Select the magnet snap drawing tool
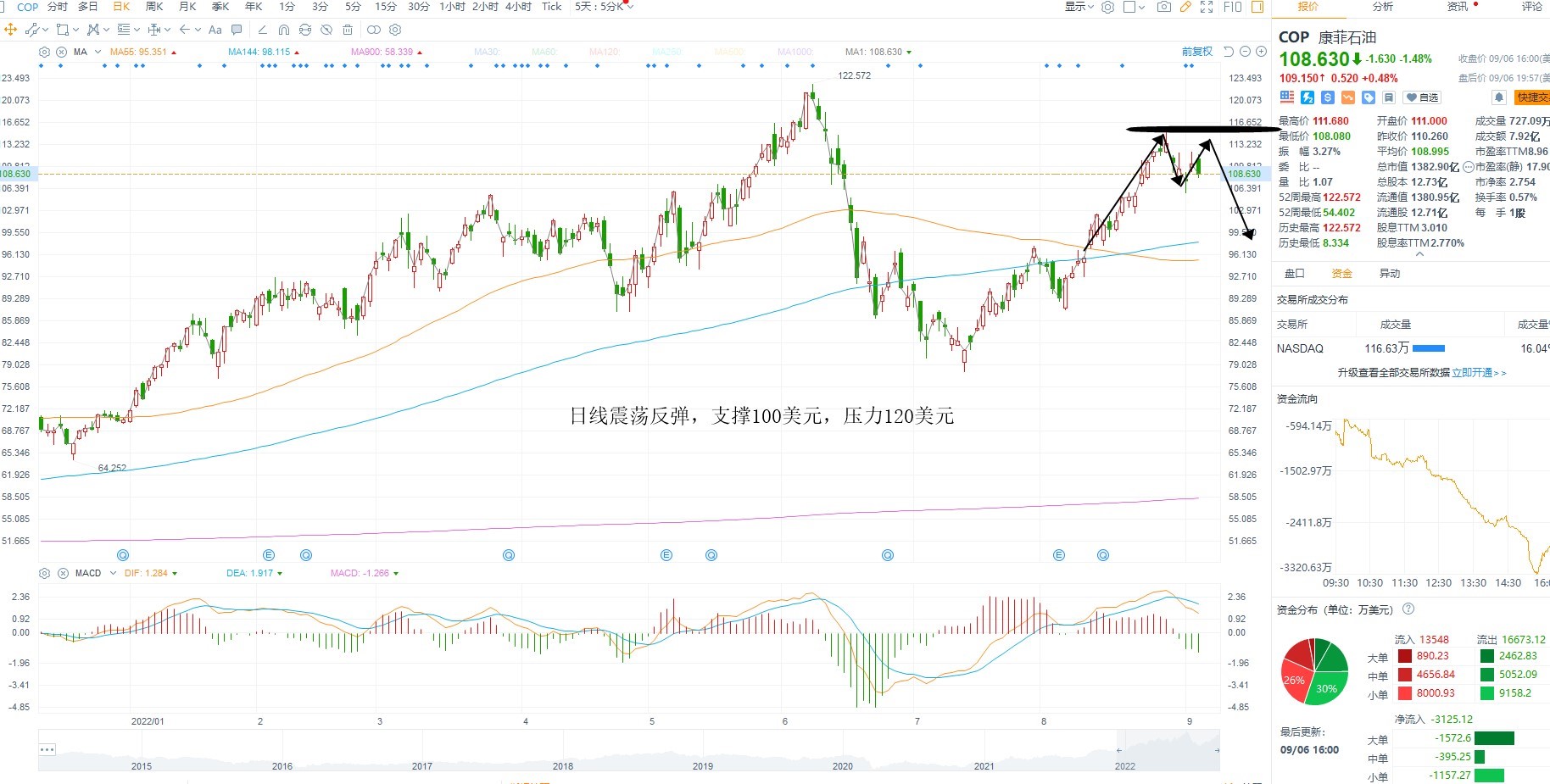Screen dimensions: 1550x784 click(x=284, y=30)
